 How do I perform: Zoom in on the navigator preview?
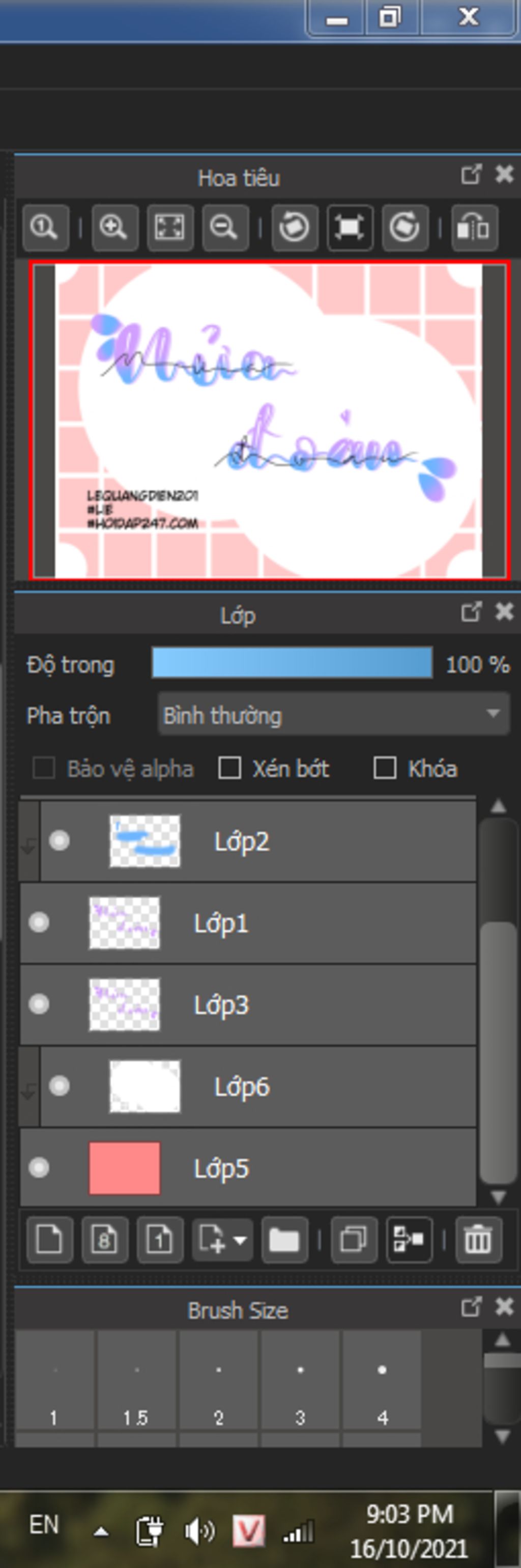[114, 228]
